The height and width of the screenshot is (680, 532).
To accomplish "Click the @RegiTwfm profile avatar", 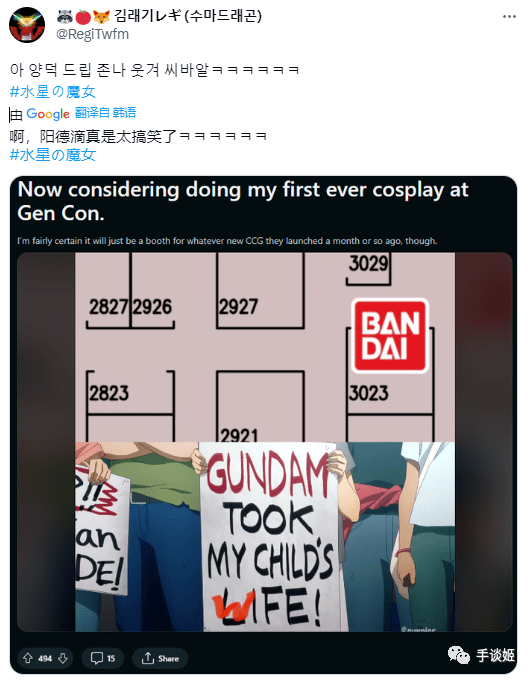I will (x=27, y=25).
